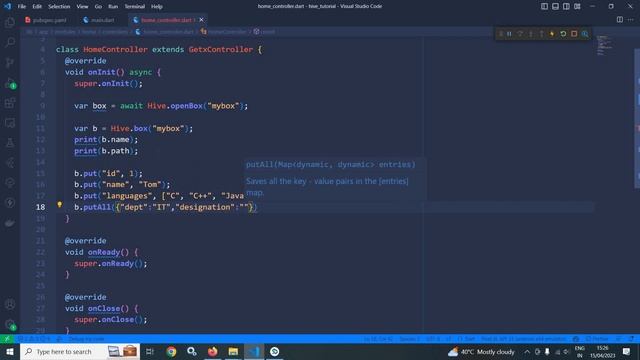Click the Prettier status bar item
The height and width of the screenshot is (360, 640).
pos(597,339)
